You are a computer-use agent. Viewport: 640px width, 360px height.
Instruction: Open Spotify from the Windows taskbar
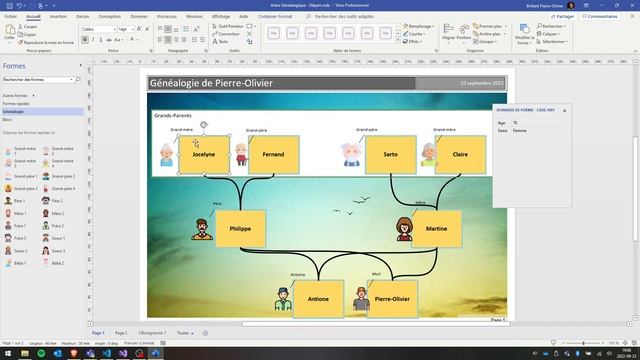pyautogui.click(x=41, y=353)
